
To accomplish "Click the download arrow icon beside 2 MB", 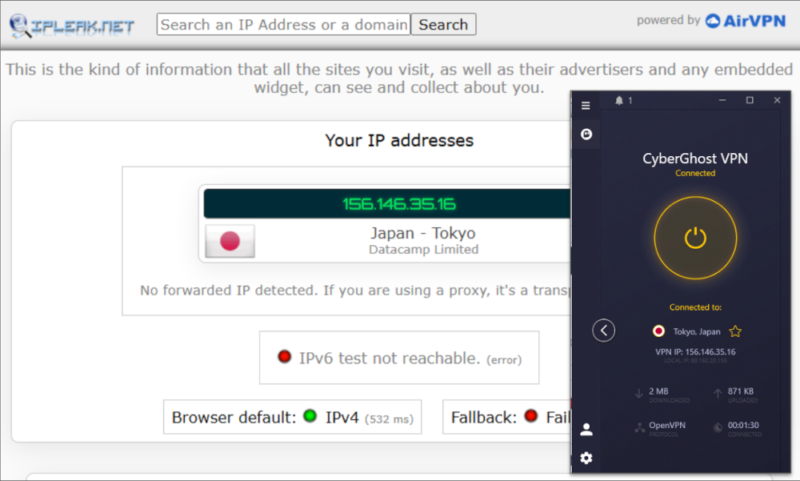I will 639,394.
